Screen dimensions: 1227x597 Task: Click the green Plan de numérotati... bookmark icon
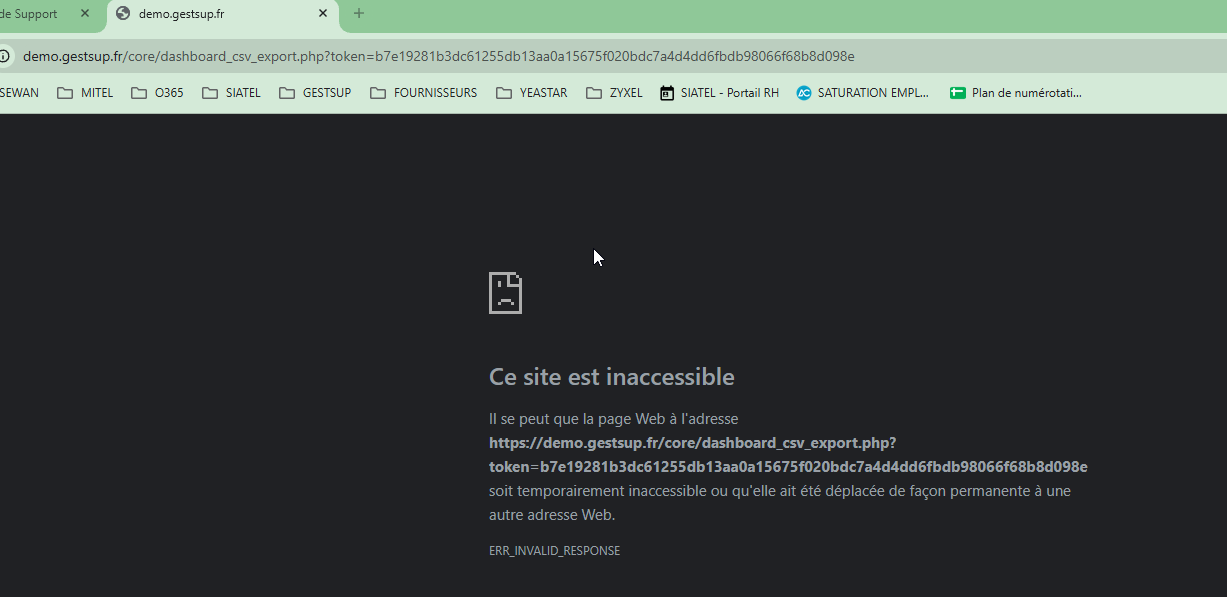tap(958, 93)
